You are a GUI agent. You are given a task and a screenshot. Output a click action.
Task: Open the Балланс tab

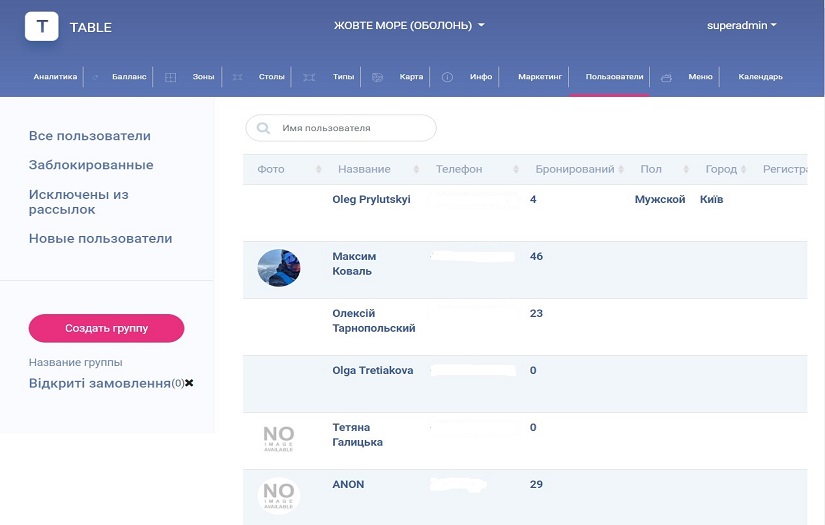coord(129,77)
